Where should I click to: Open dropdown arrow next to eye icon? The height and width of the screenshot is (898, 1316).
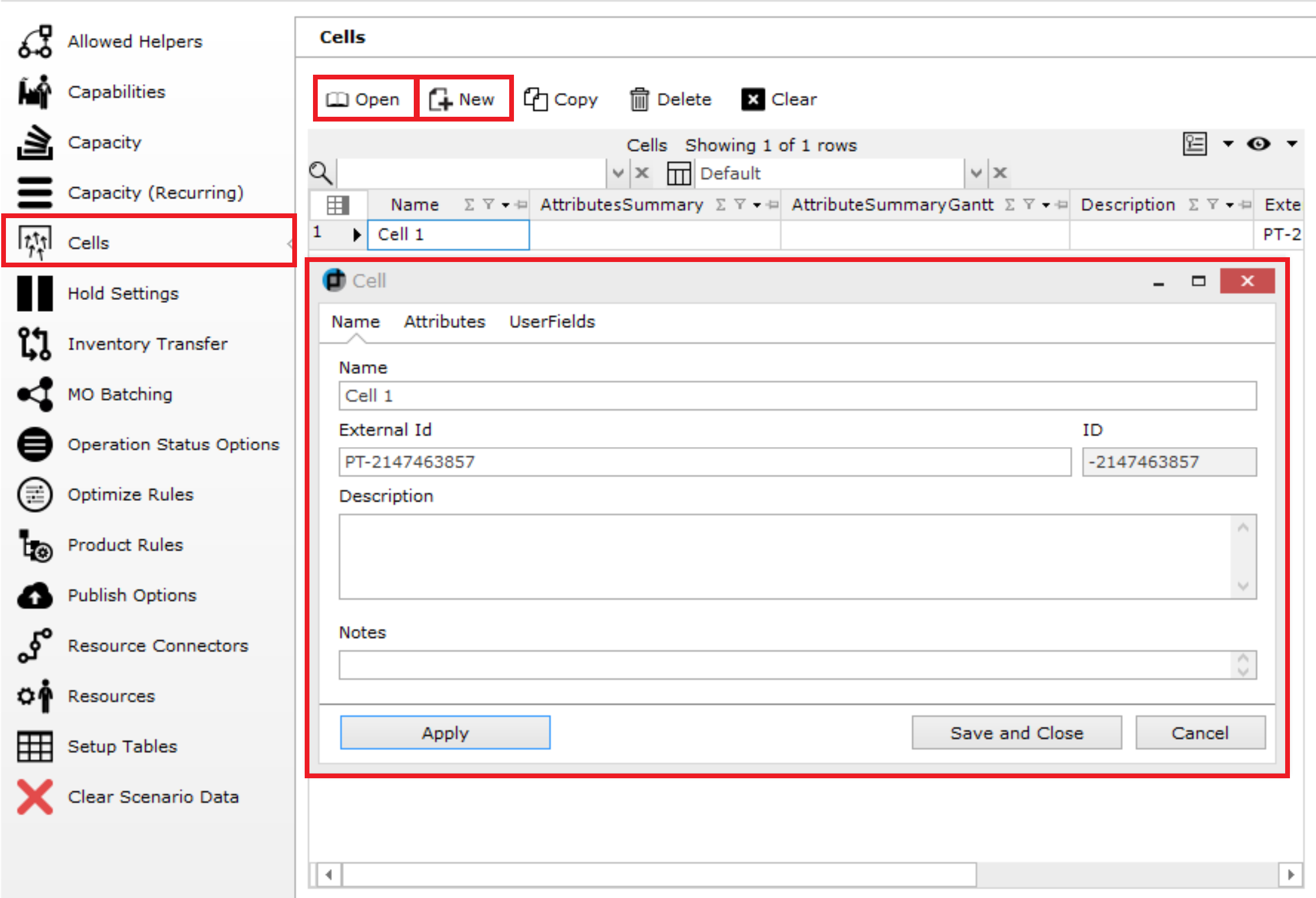click(1292, 143)
